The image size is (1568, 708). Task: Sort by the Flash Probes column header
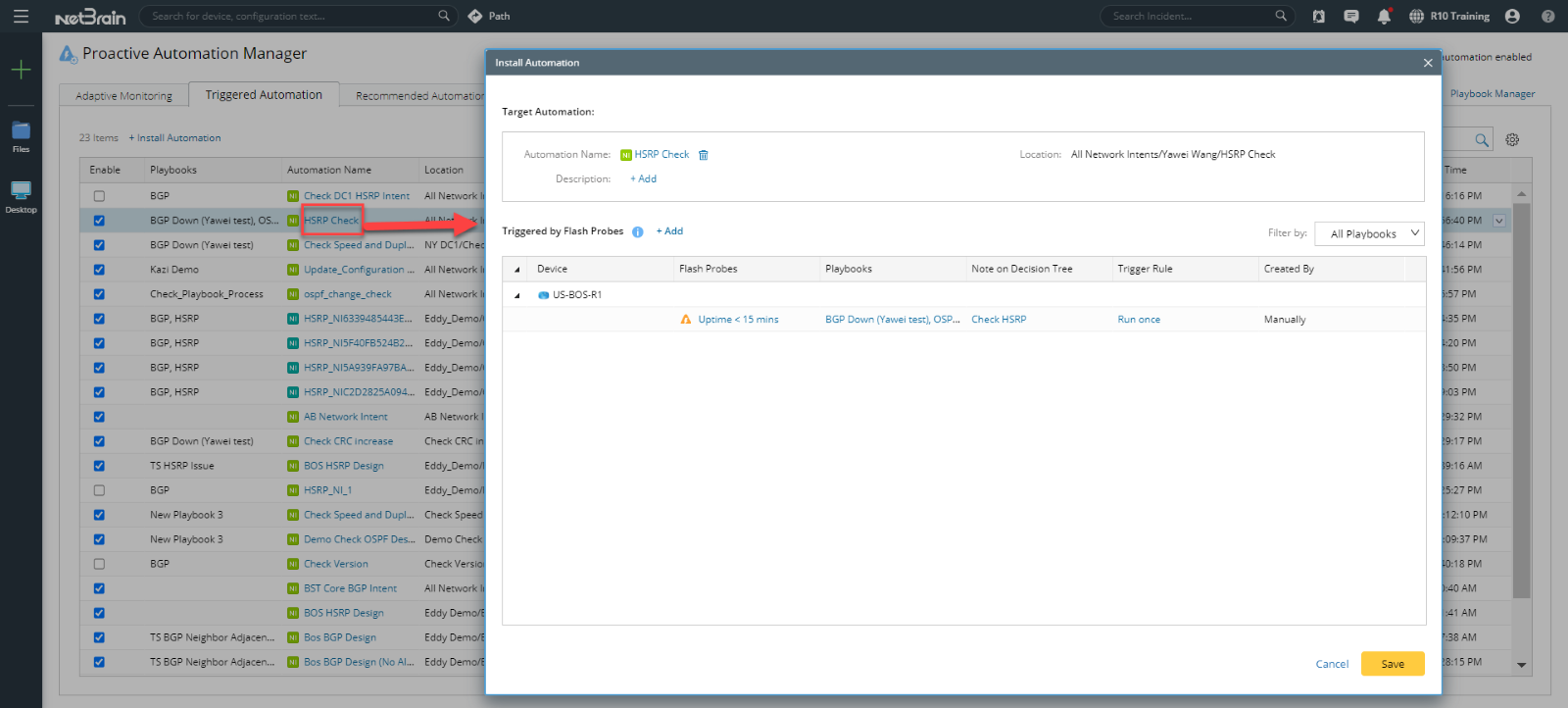pyautogui.click(x=708, y=269)
